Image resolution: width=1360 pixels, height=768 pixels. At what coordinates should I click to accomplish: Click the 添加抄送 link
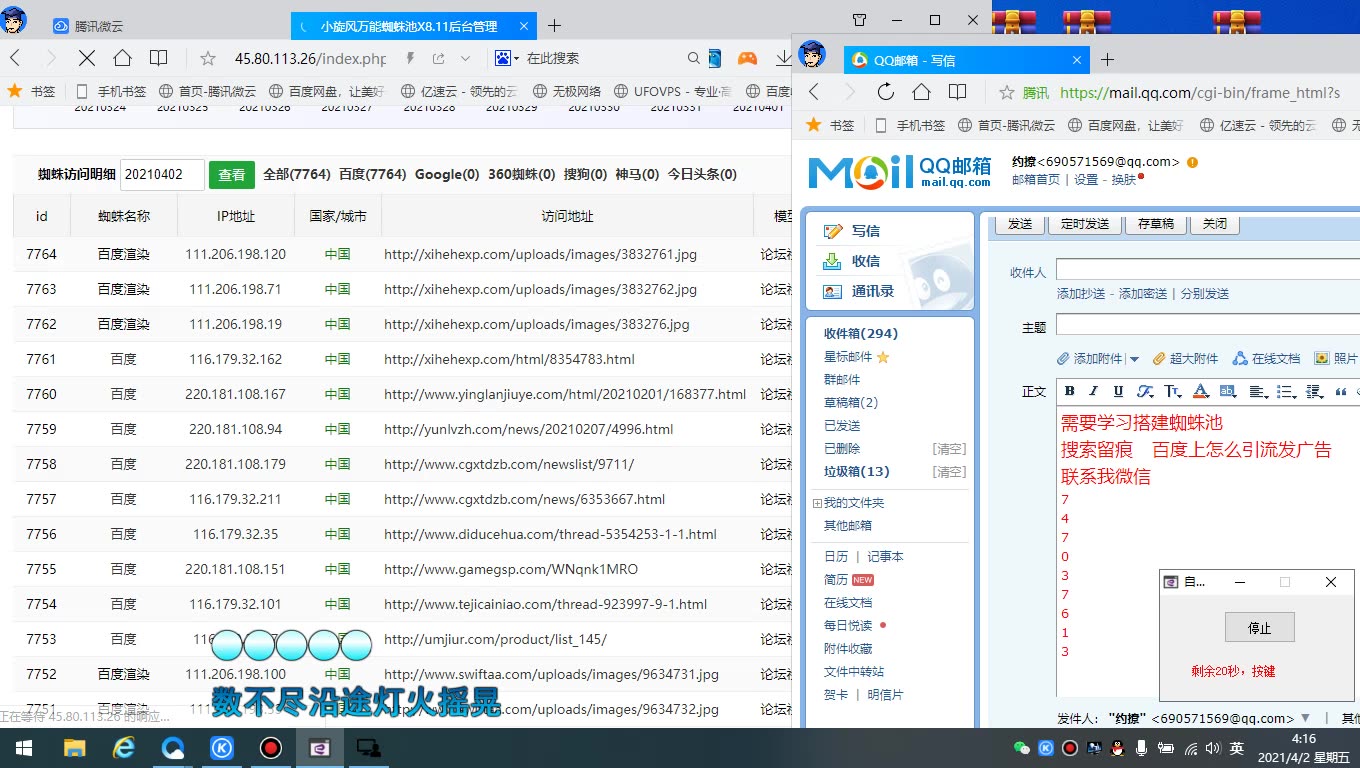click(1081, 294)
